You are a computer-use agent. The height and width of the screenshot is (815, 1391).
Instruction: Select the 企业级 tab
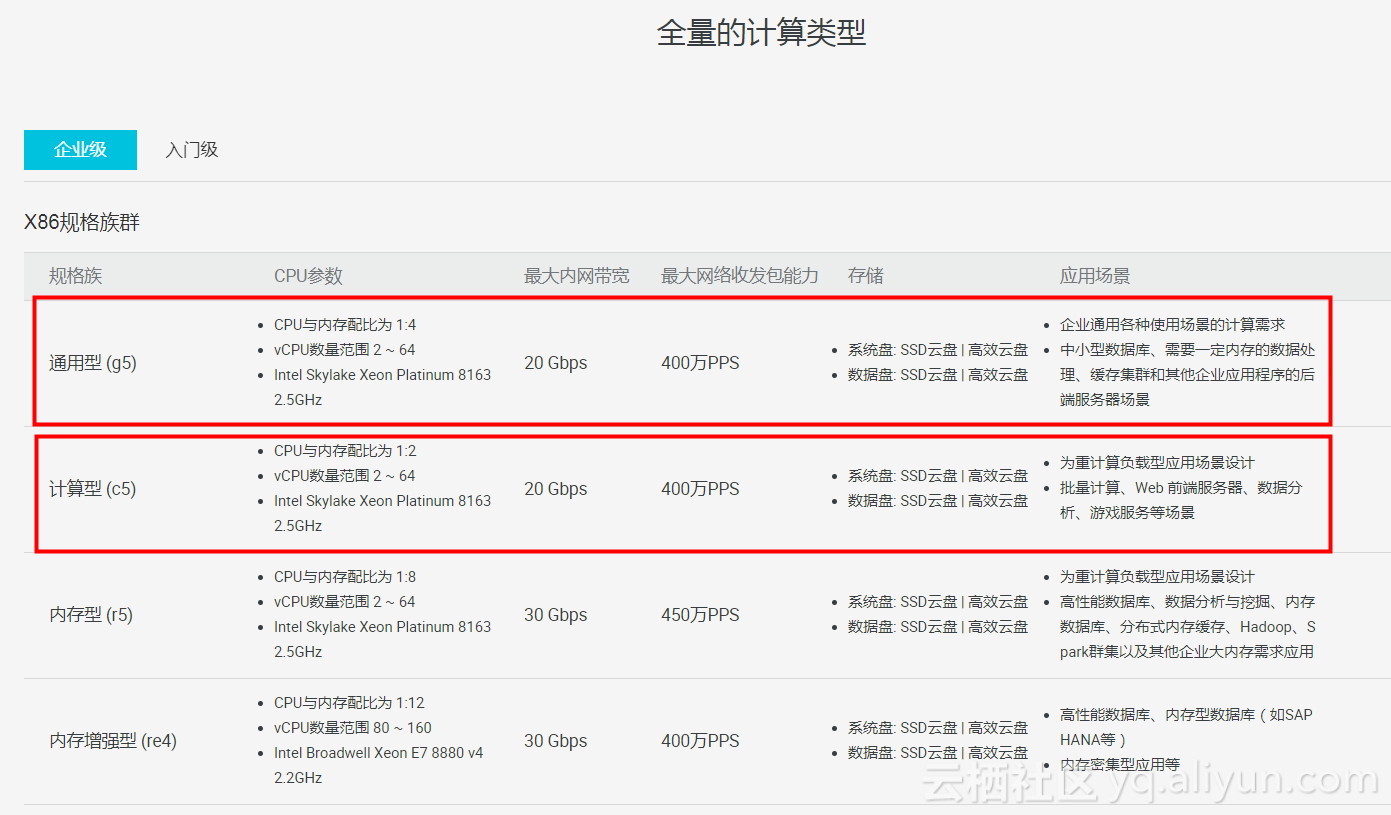[x=80, y=150]
